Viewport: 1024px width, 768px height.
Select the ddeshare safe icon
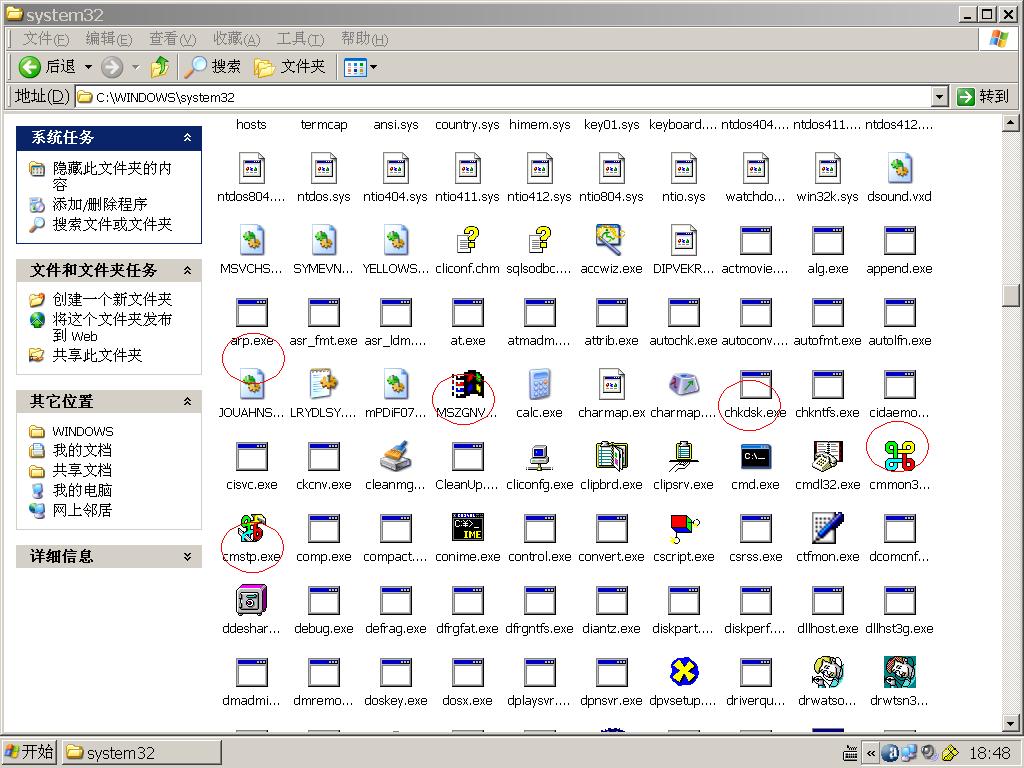point(251,600)
